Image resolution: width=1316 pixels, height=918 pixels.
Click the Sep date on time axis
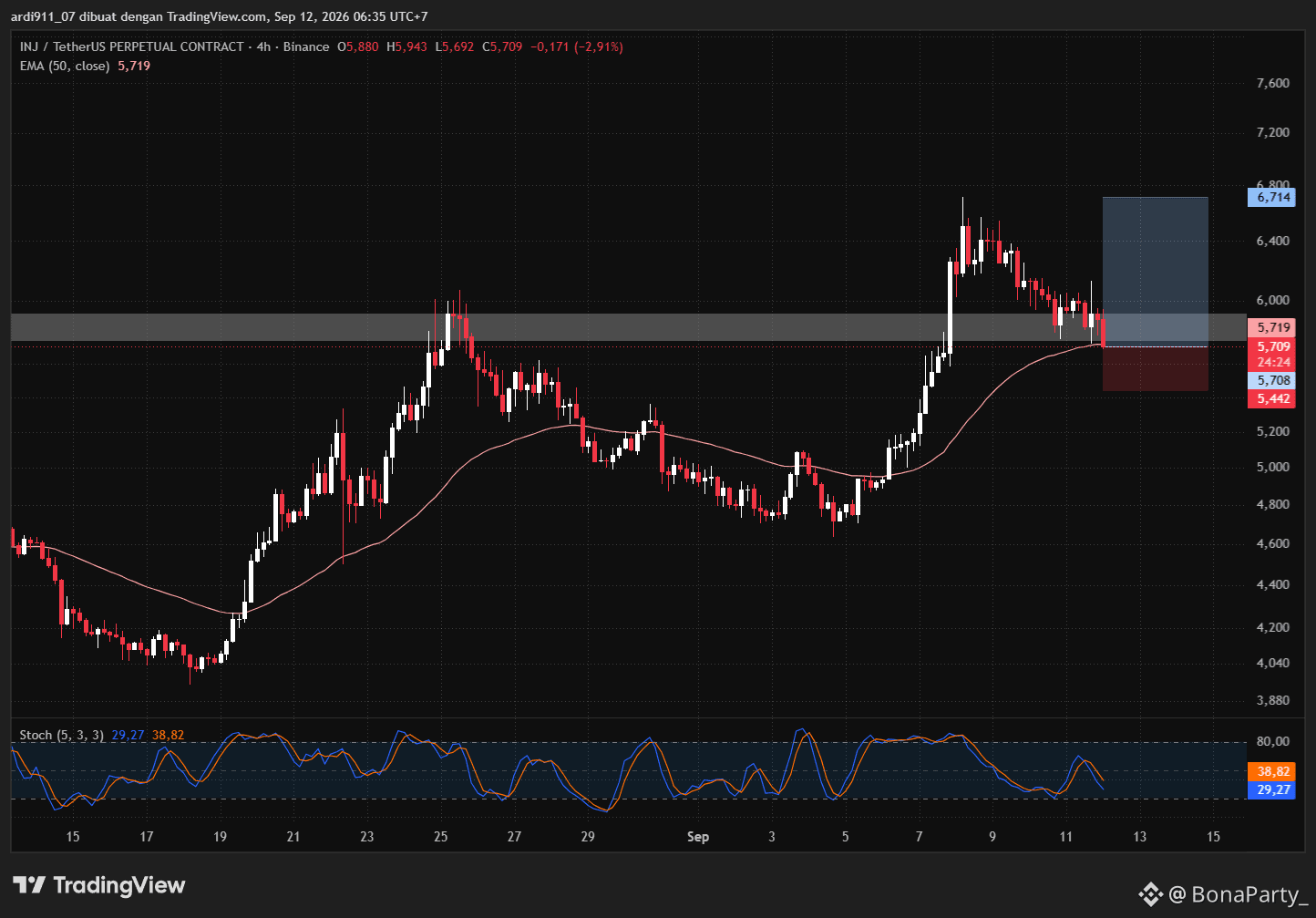(698, 837)
